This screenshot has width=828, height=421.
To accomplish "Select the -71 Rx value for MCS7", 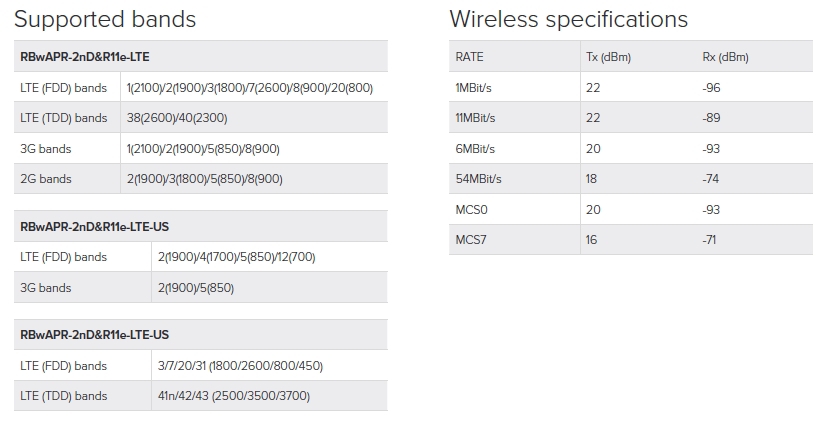I will click(710, 240).
